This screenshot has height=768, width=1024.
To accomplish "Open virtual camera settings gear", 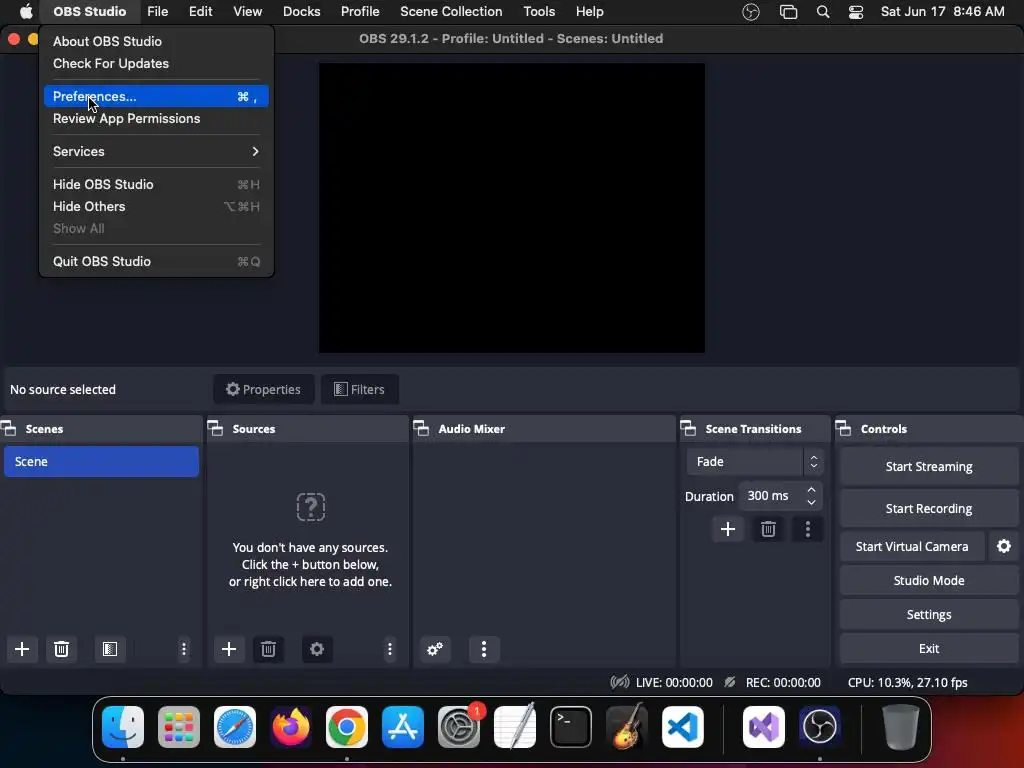I will point(1004,547).
